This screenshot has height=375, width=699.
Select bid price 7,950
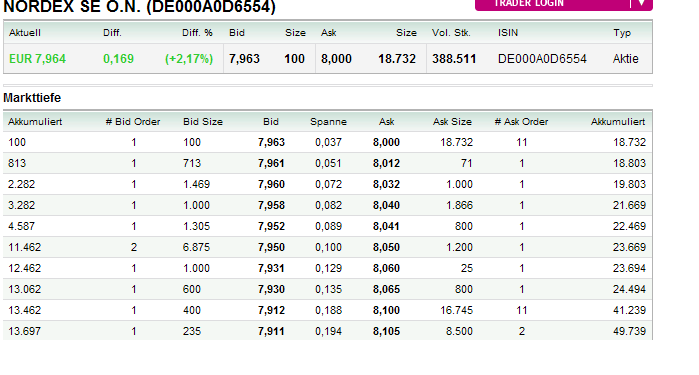click(x=271, y=247)
